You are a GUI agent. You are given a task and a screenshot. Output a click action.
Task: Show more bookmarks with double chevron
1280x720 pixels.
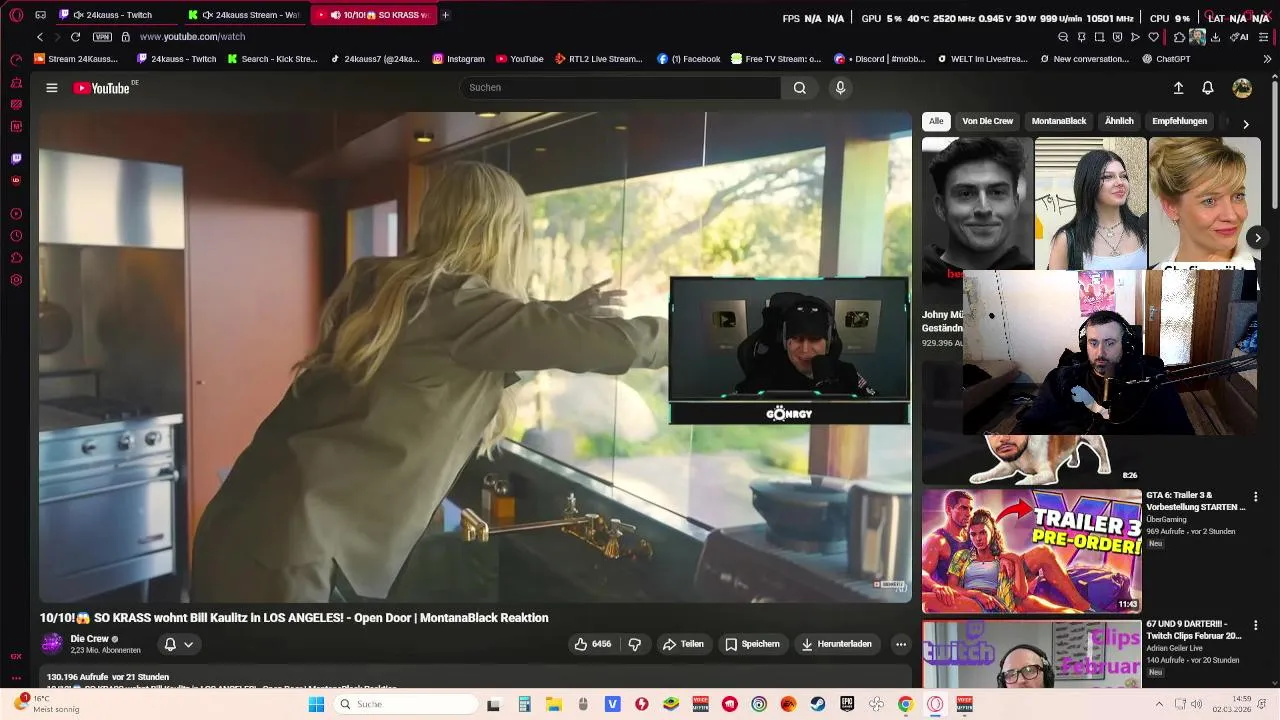point(1267,59)
